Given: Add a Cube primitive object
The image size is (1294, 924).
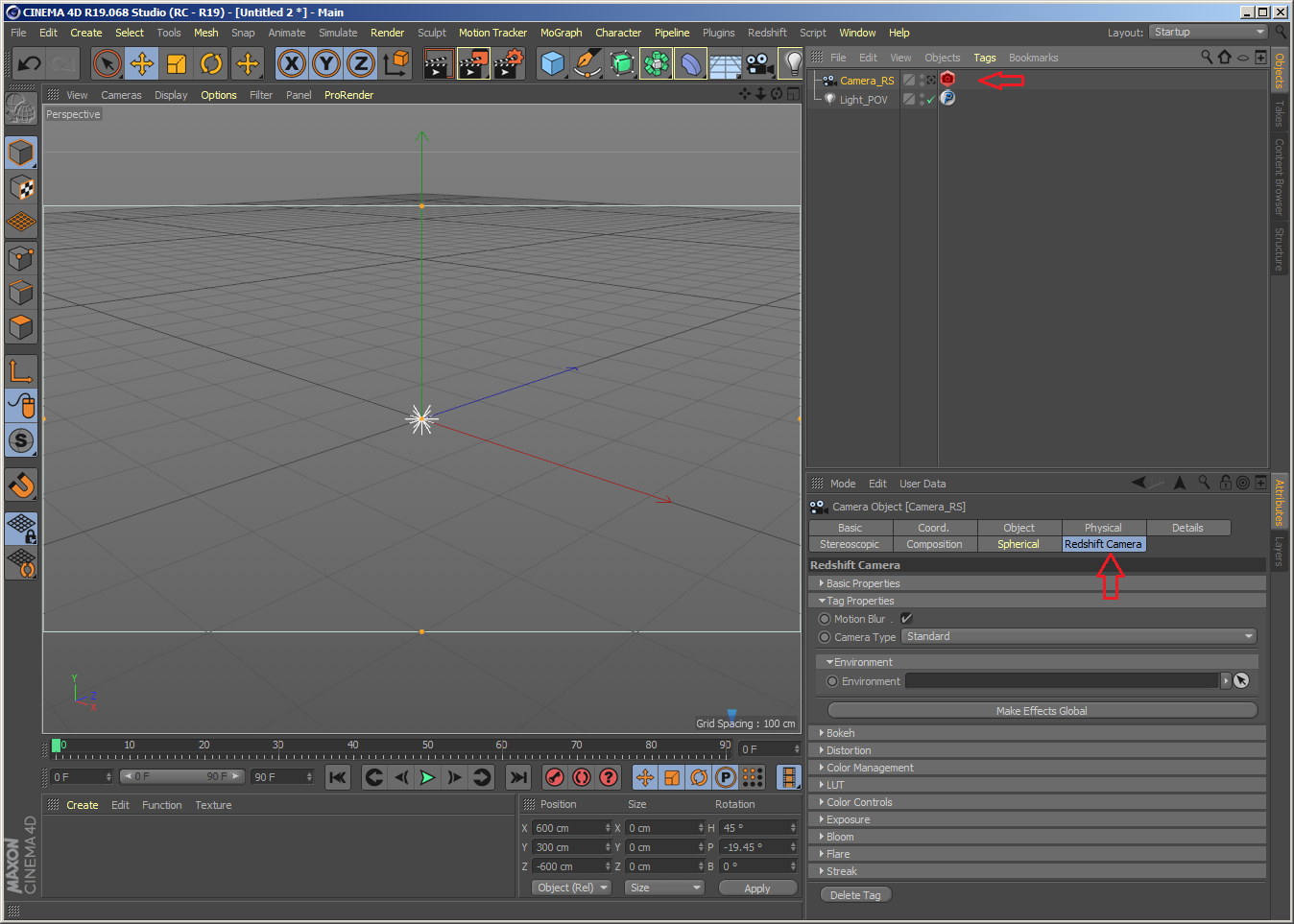Looking at the screenshot, I should [x=552, y=64].
